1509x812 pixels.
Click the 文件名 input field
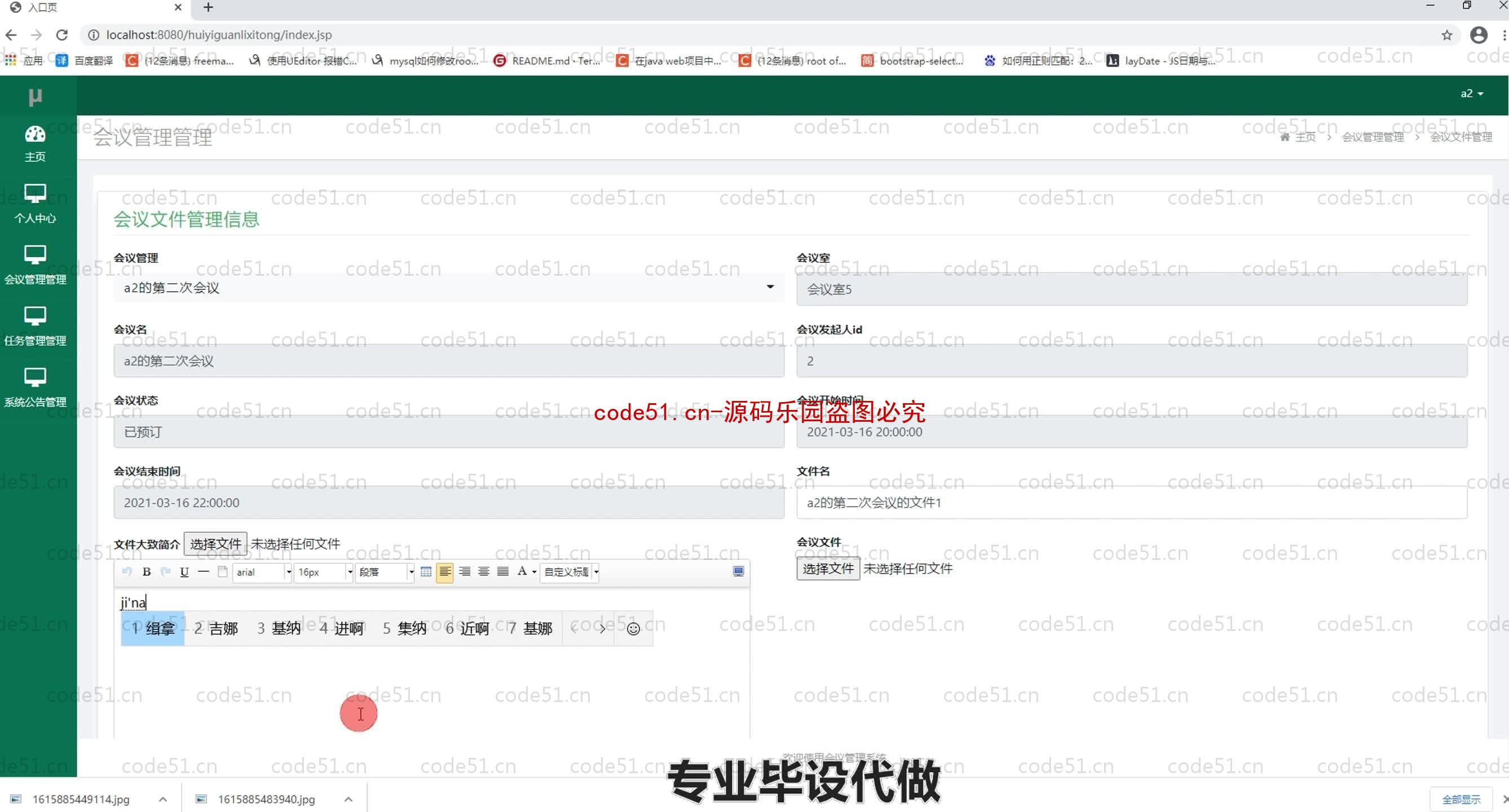pos(1131,502)
